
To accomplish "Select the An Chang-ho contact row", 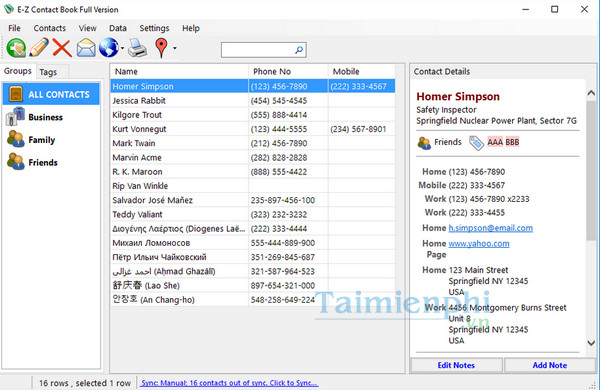I will pos(253,300).
